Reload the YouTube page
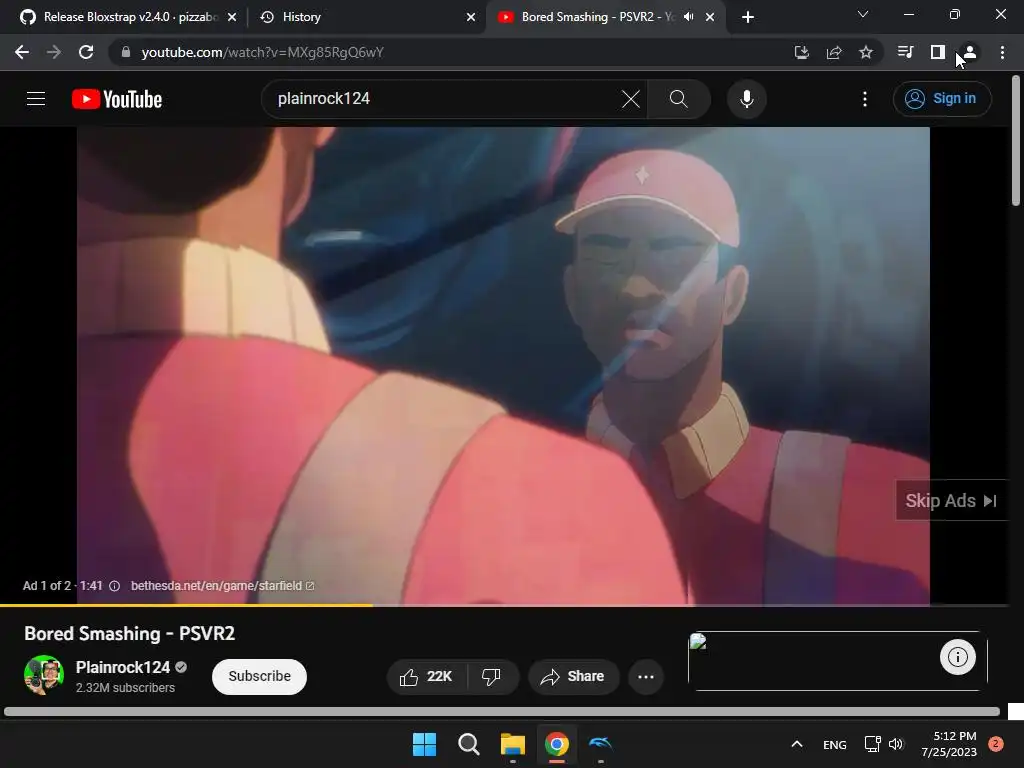Screen dimensions: 1024x768 tap(86, 52)
